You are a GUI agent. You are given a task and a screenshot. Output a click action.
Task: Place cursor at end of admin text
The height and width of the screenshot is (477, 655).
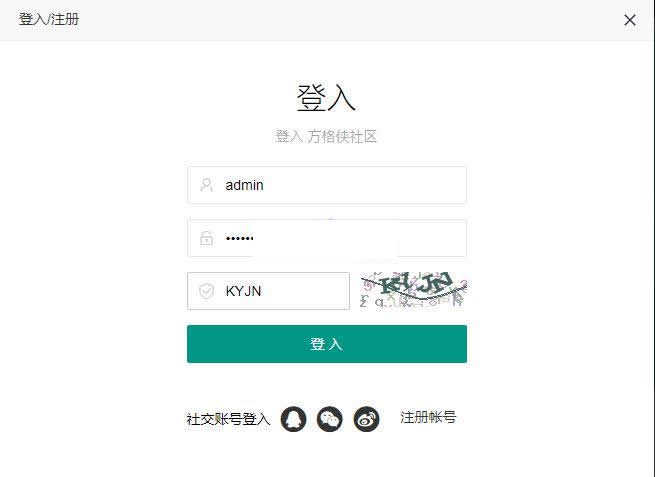point(264,185)
